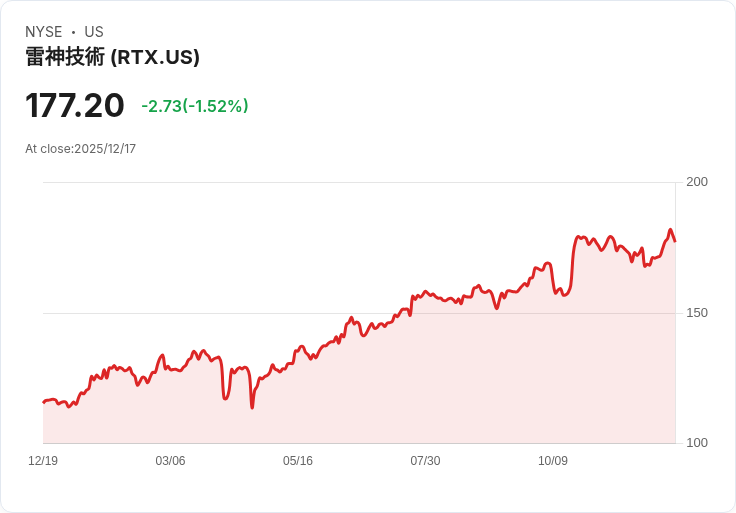
Task: Click the chart line's leftmost starting point
Action: pyautogui.click(x=43, y=402)
